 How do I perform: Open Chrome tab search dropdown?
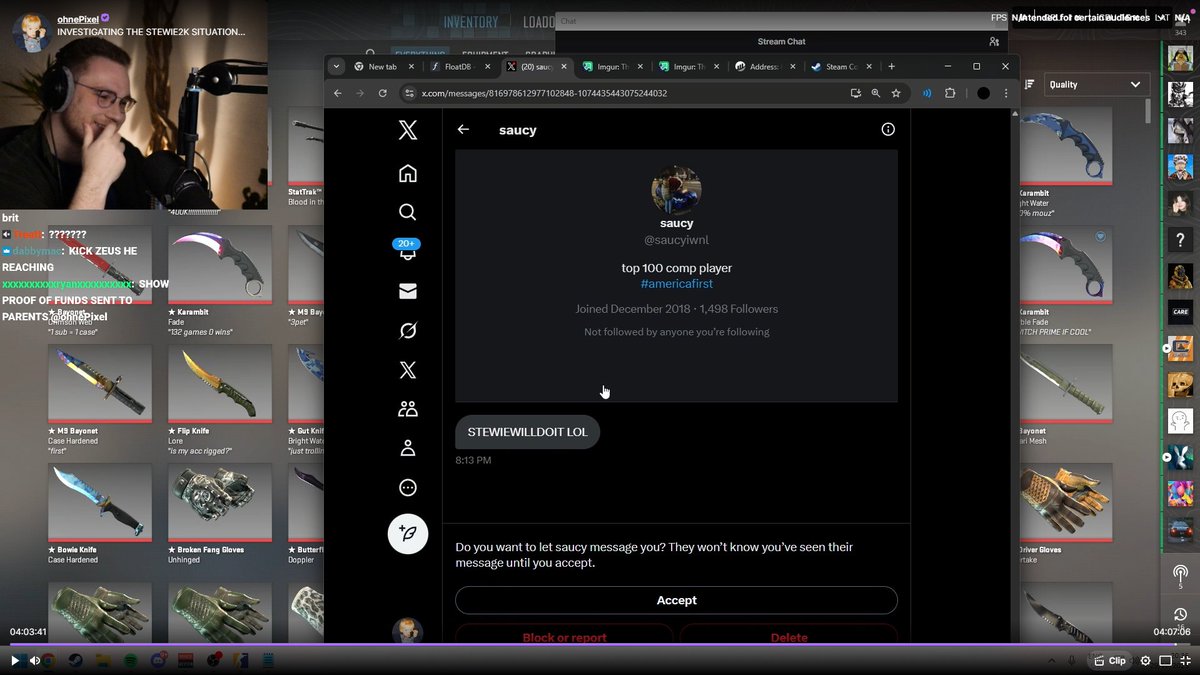(337, 67)
